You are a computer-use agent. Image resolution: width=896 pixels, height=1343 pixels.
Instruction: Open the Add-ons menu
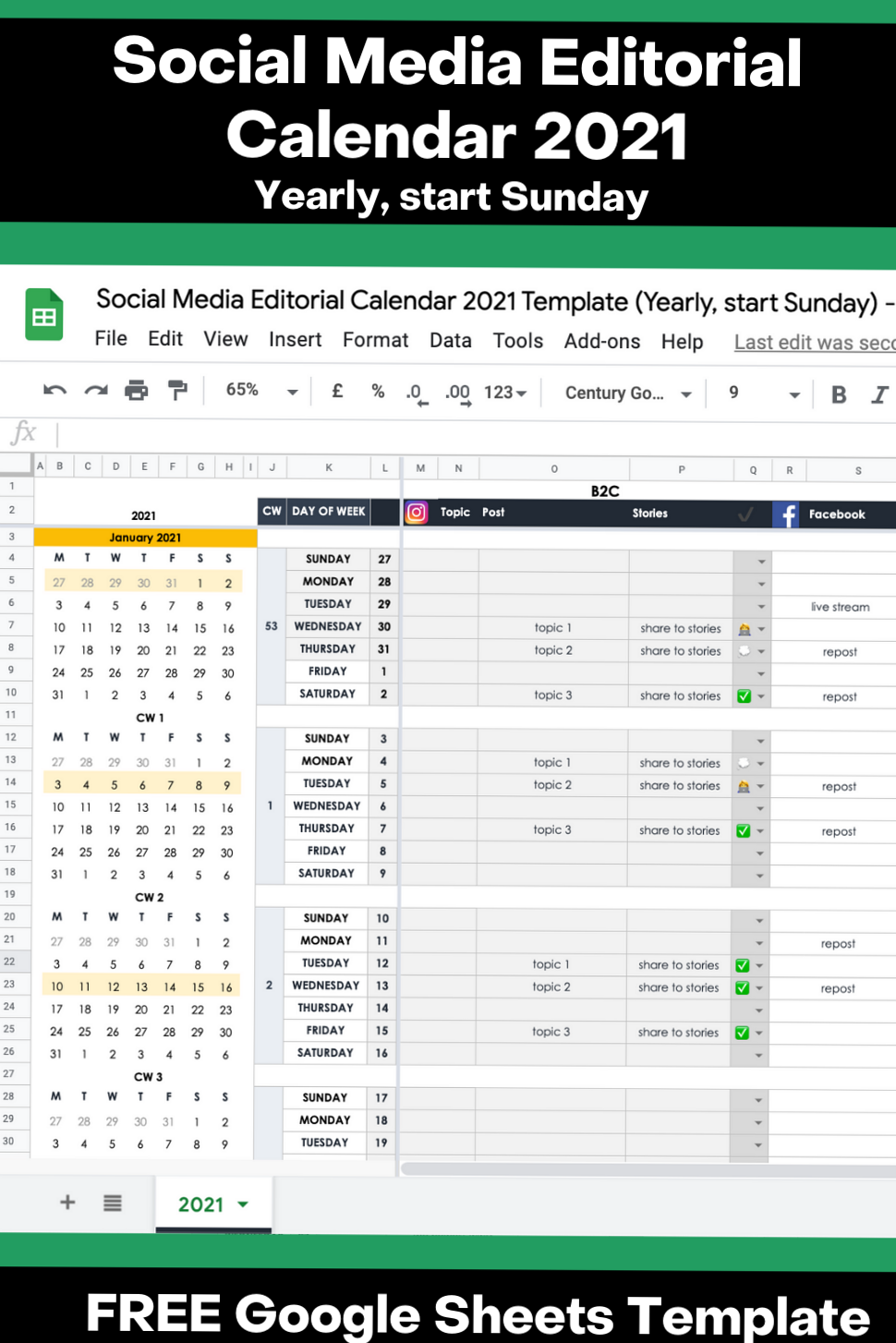pos(601,341)
